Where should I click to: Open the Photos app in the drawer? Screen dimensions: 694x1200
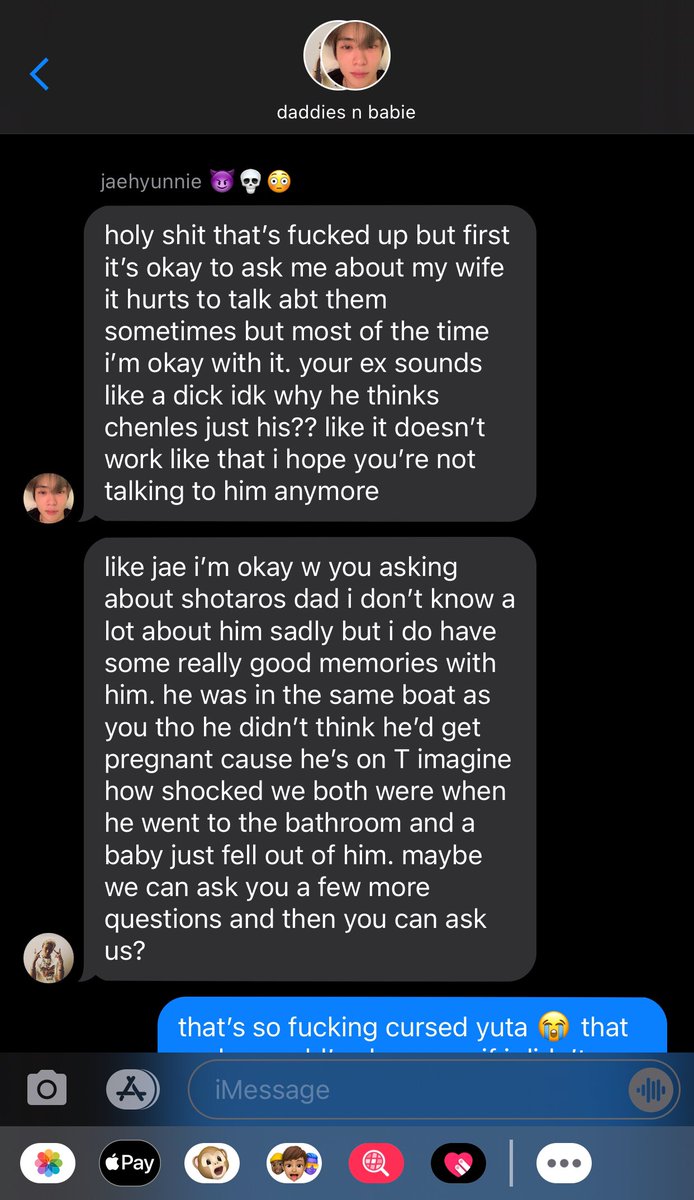(x=47, y=1164)
